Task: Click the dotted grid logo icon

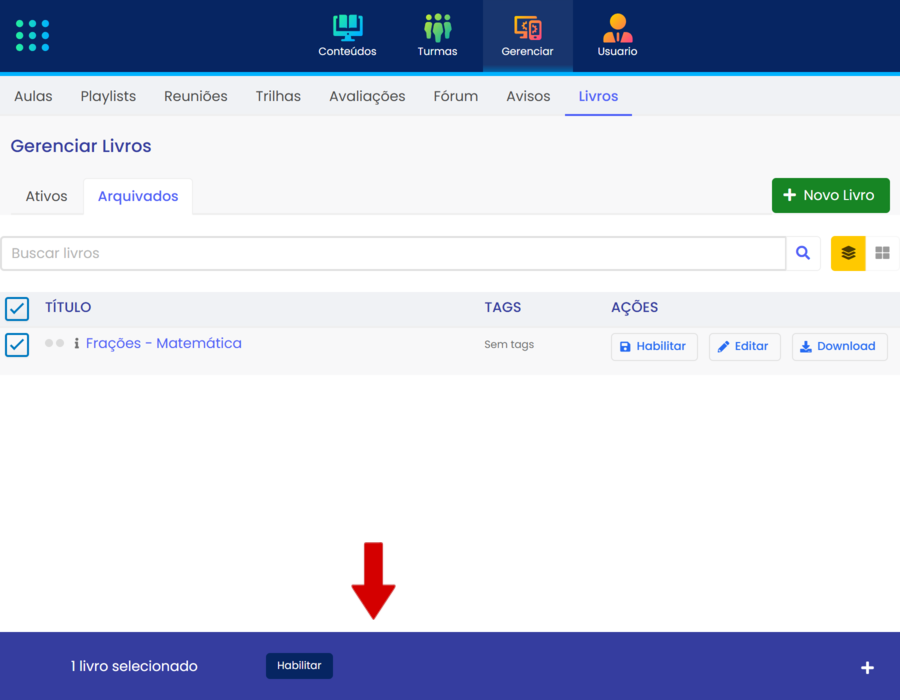Action: [32, 35]
